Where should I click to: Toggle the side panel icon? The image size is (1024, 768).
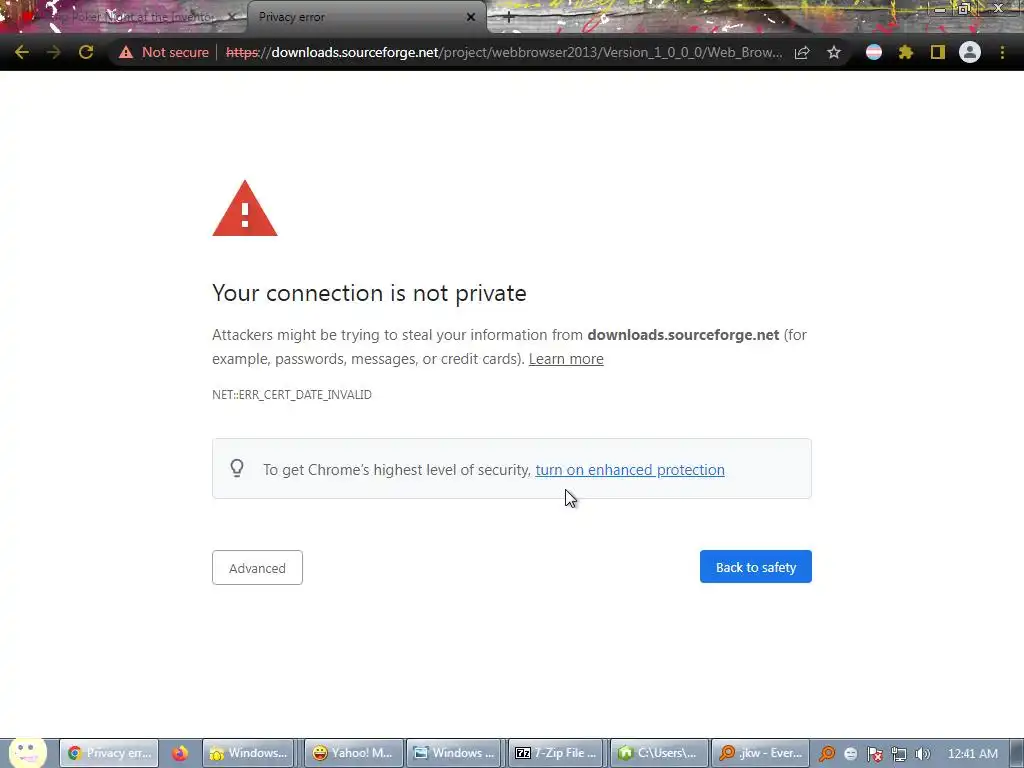coord(938,52)
